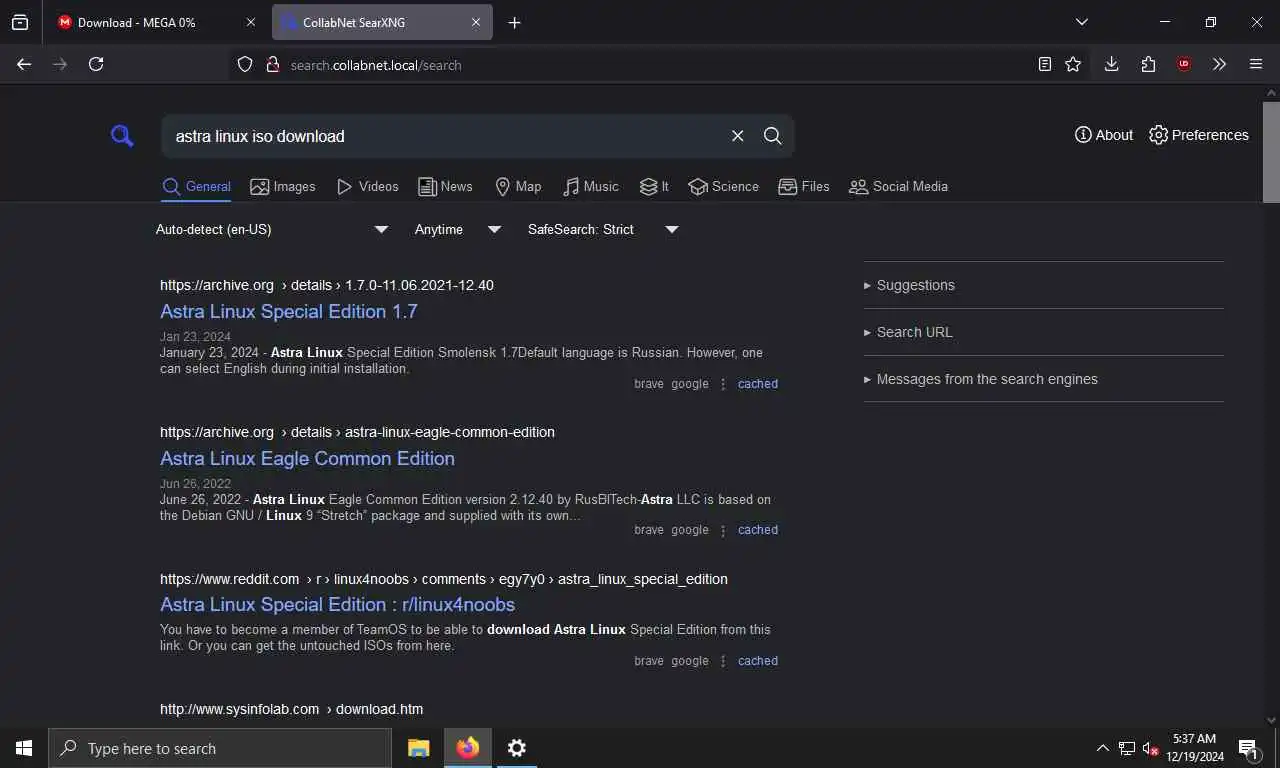The image size is (1280, 768).
Task: Open Astra Linux Eagle Common Edition result
Action: [x=307, y=458]
